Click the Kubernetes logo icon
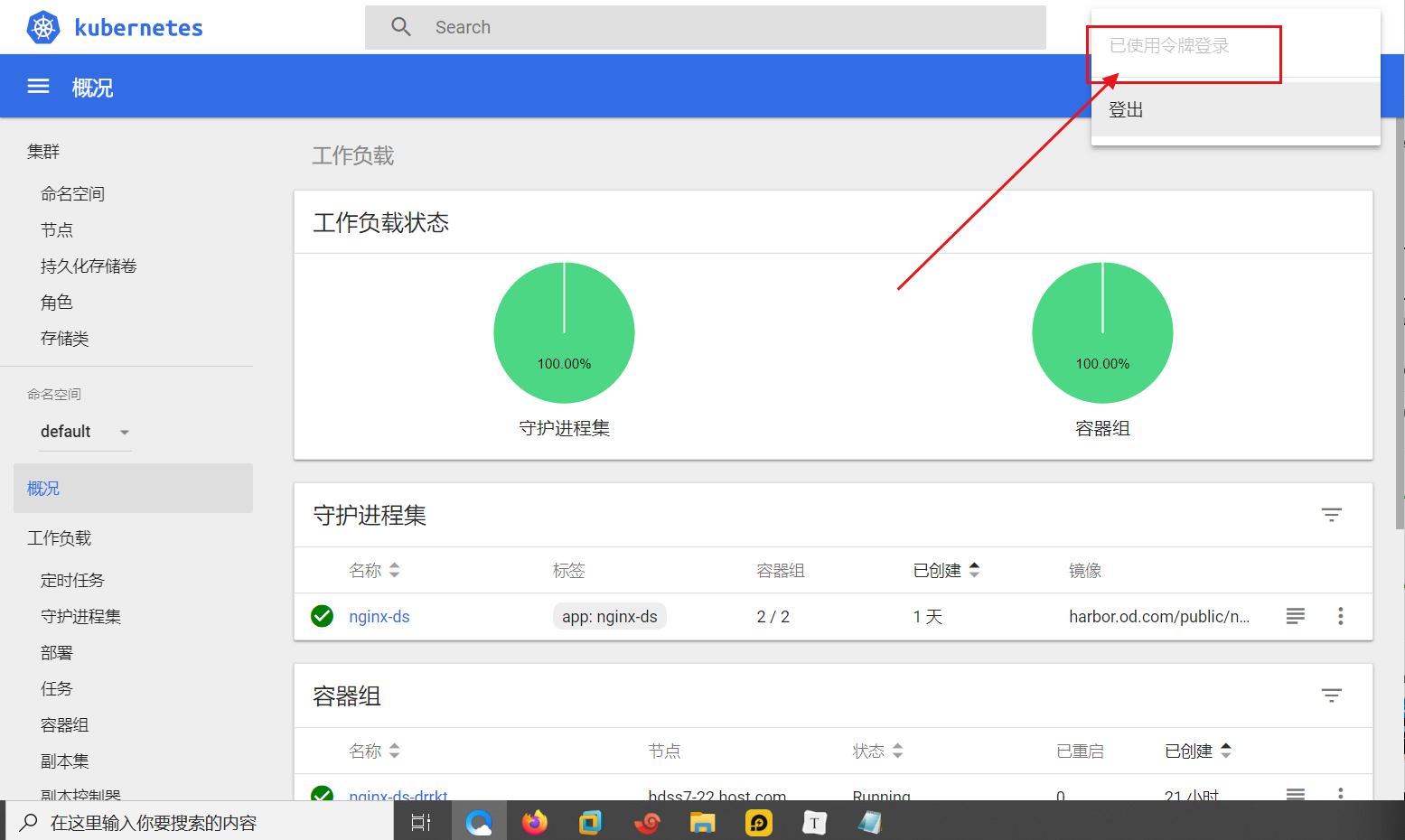This screenshot has width=1405, height=840. (x=42, y=27)
